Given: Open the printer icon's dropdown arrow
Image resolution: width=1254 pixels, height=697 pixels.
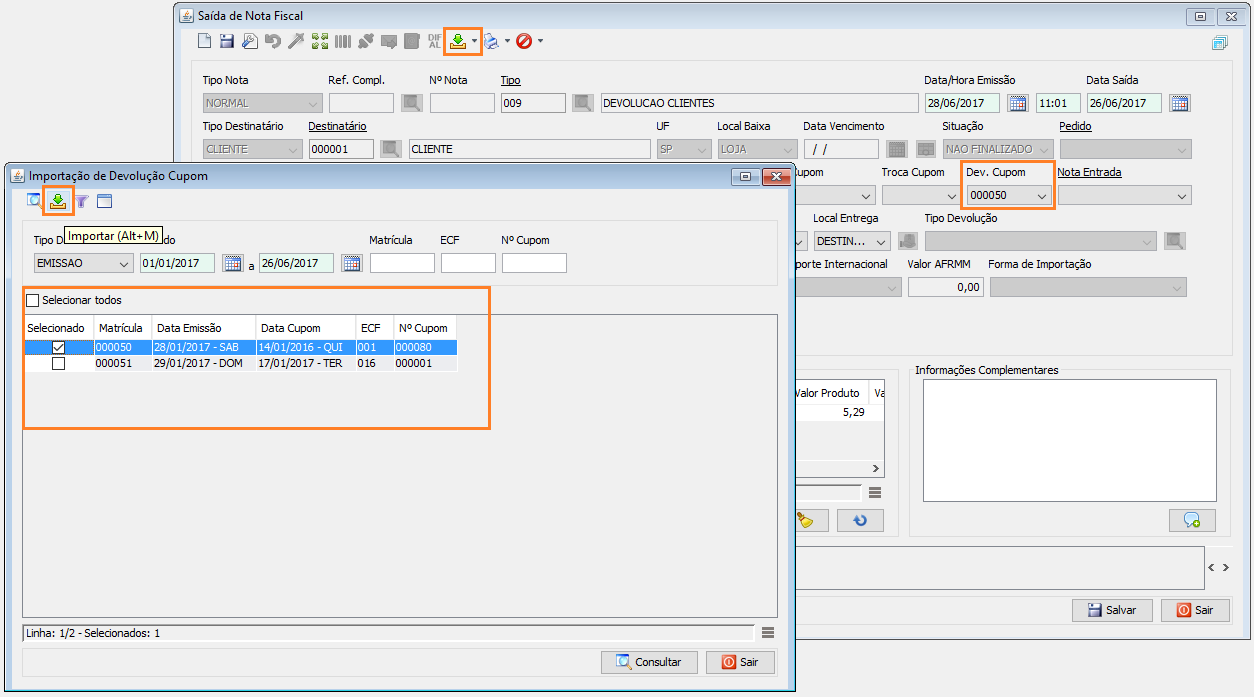Looking at the screenshot, I should (507, 41).
